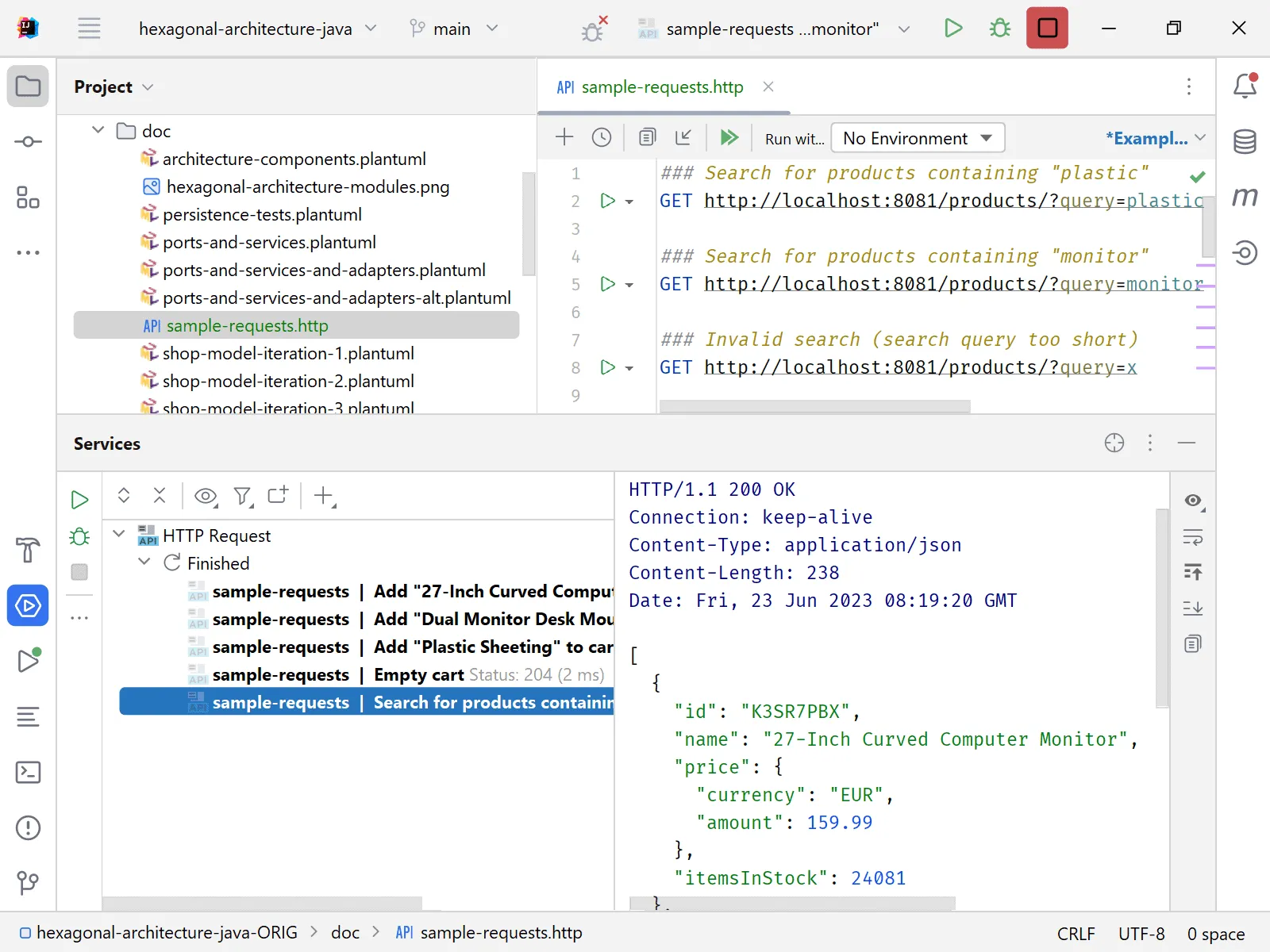Toggle soft-wrap in response panel
This screenshot has width=1270, height=952.
coord(1193,537)
